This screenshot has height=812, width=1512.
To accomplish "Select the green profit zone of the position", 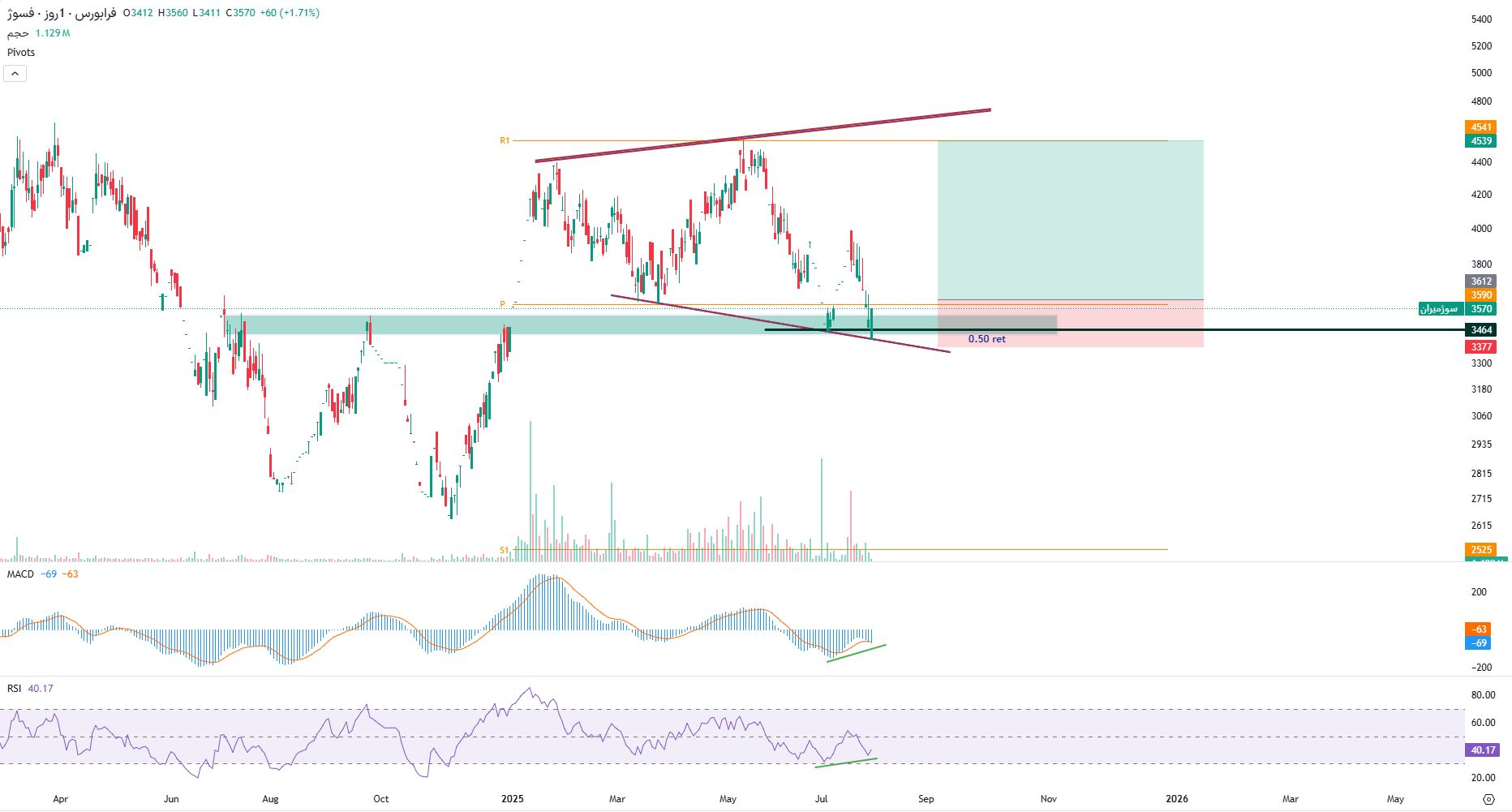I will [1070, 220].
